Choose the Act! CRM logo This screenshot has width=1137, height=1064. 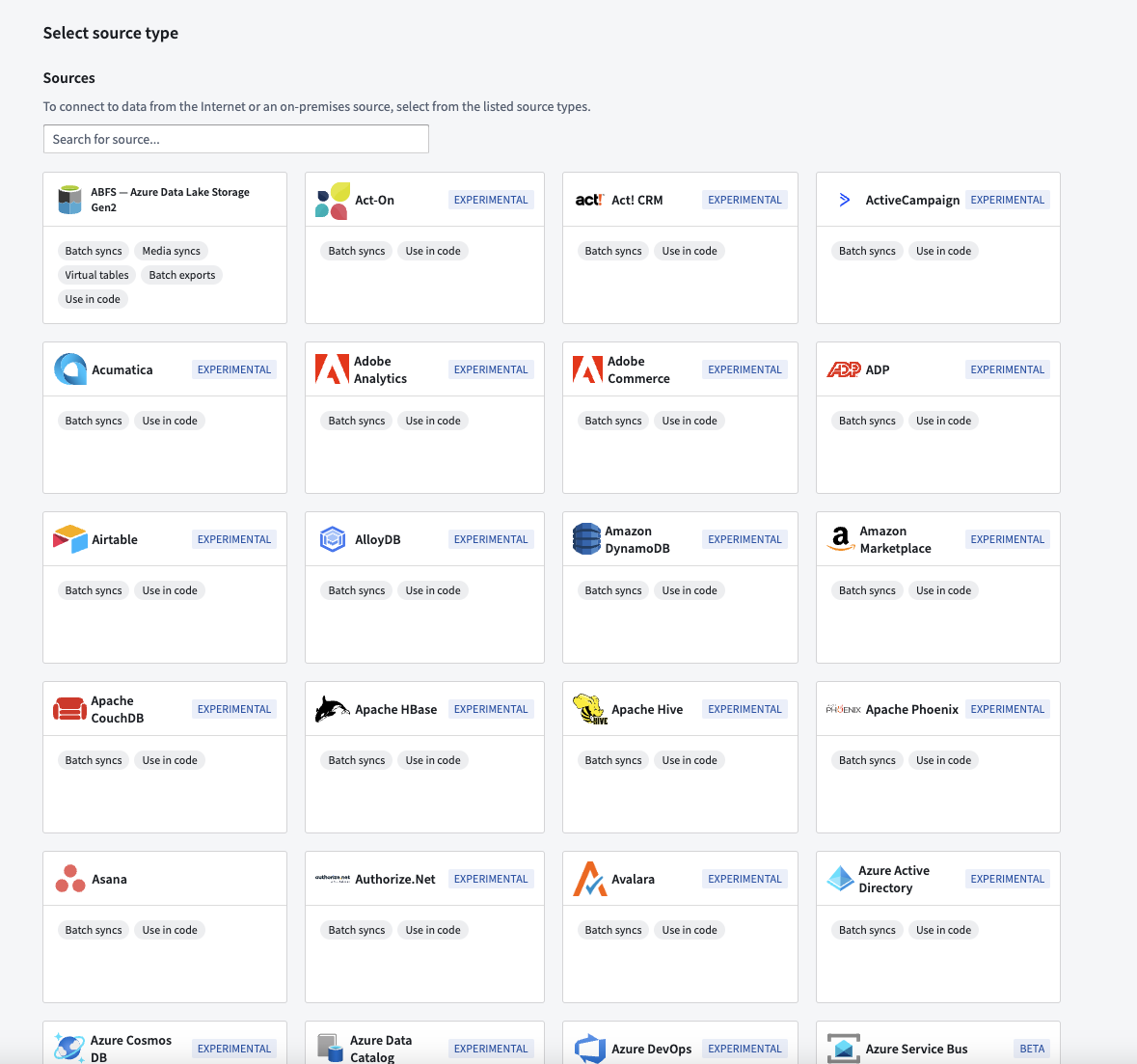point(589,200)
